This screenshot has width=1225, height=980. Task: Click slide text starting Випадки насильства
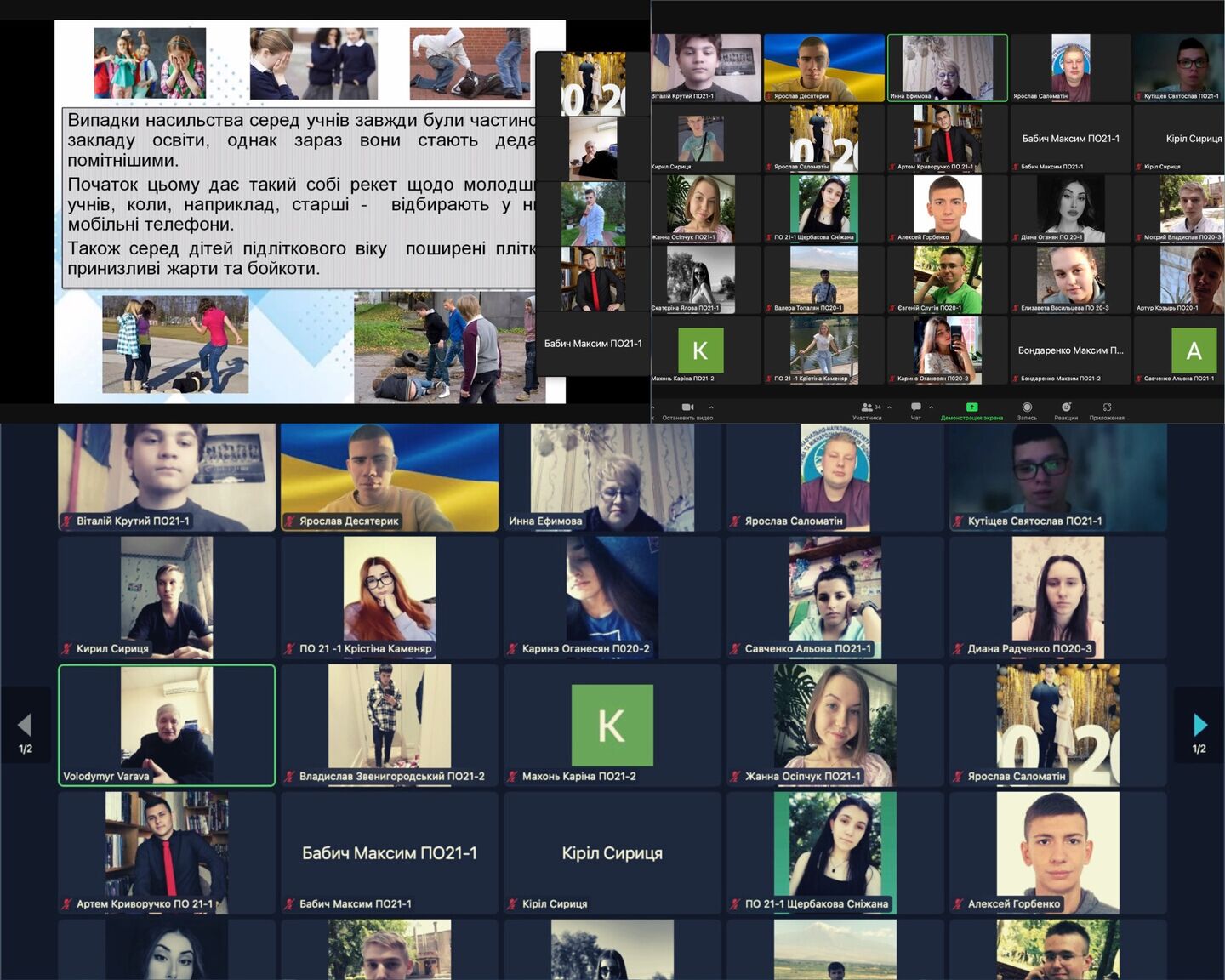pyautogui.click(x=301, y=140)
